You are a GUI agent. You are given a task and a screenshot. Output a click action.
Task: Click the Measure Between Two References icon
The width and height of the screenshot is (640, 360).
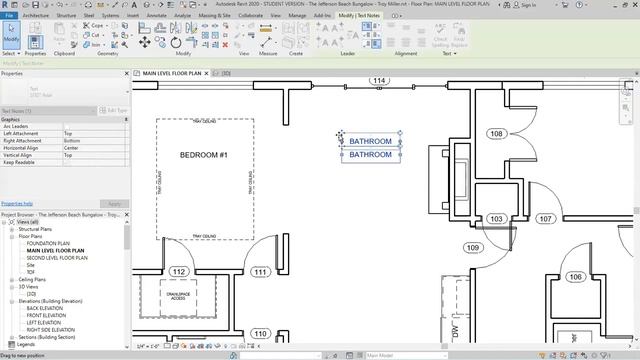click(x=266, y=42)
